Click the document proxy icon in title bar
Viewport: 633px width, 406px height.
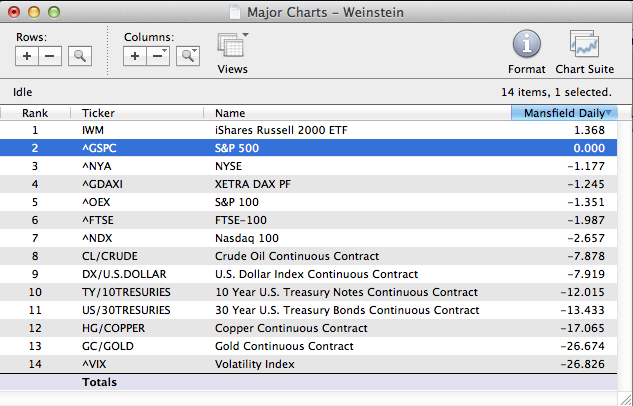(x=234, y=11)
